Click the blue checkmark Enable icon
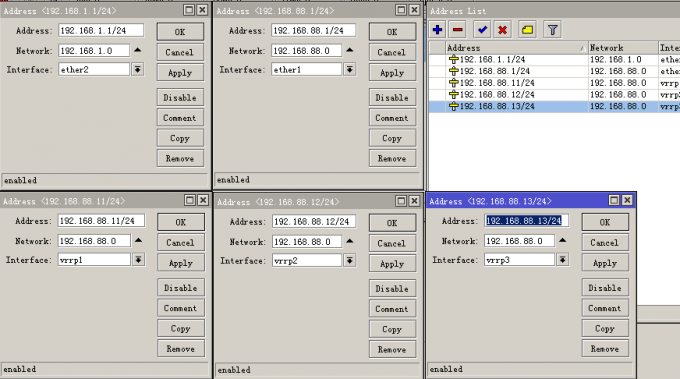 (482, 30)
